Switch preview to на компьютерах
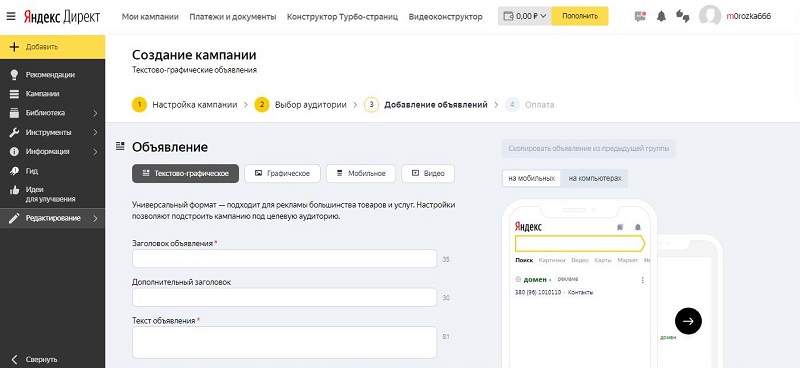Screen dimensions: 800x368 click(x=595, y=179)
